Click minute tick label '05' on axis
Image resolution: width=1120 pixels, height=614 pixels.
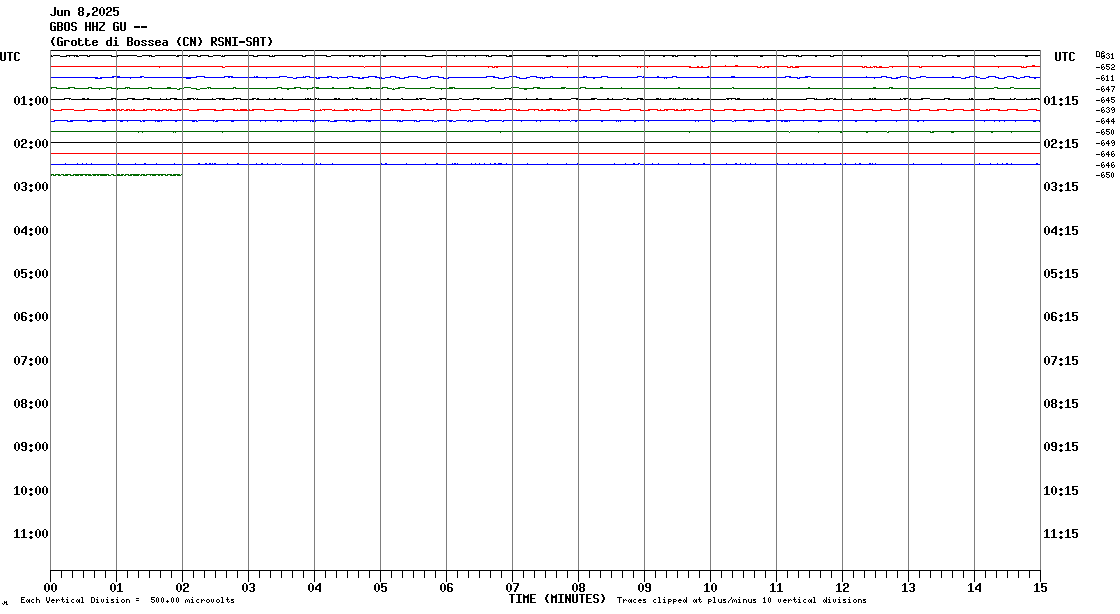(380, 588)
